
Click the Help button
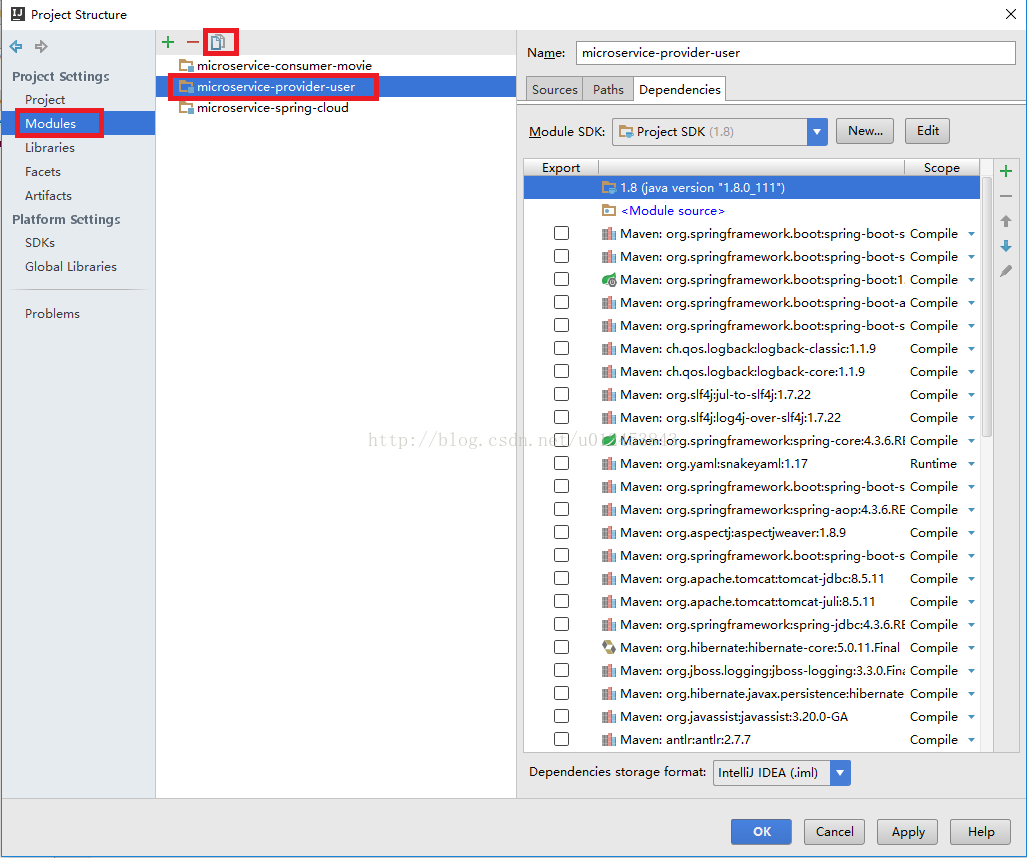click(980, 832)
